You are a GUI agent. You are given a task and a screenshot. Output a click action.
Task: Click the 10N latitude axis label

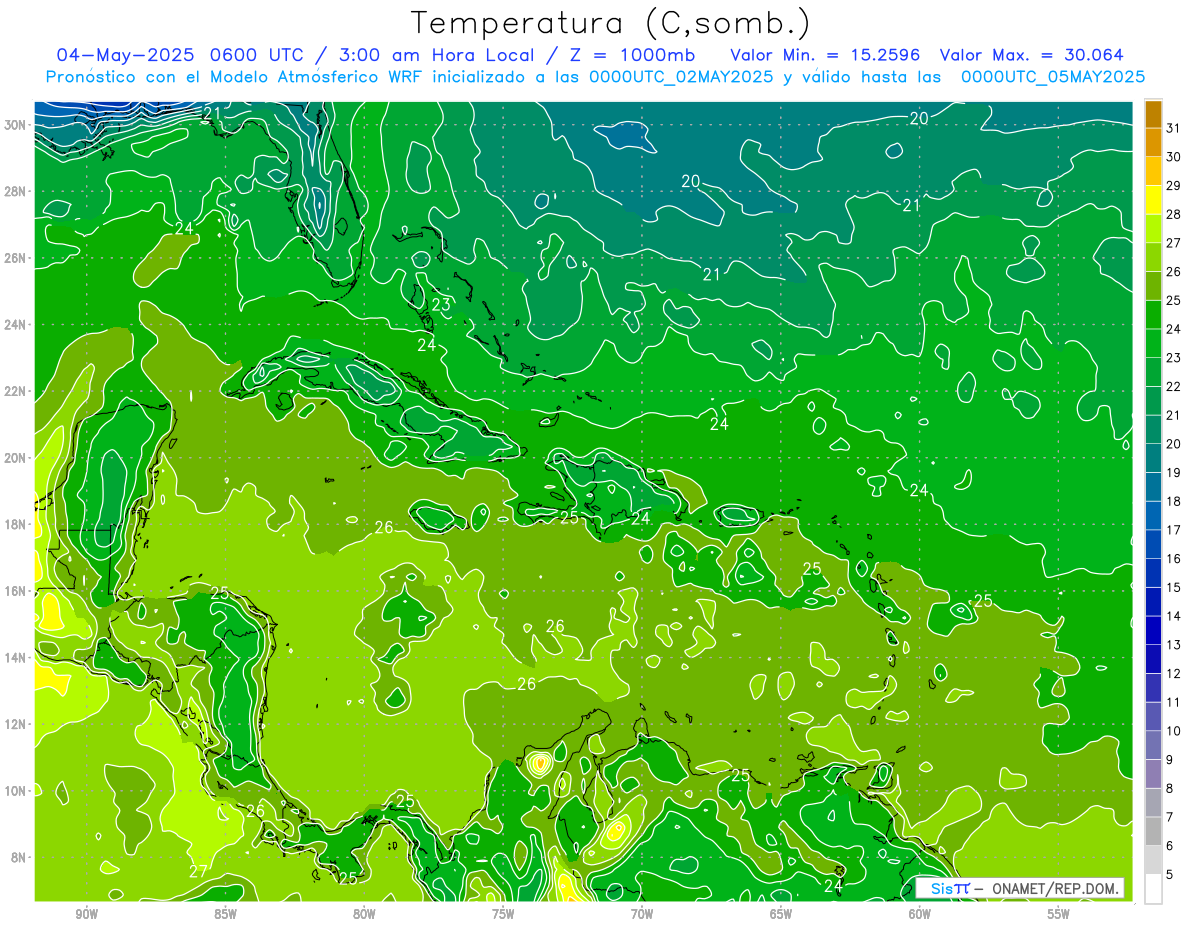(16, 791)
